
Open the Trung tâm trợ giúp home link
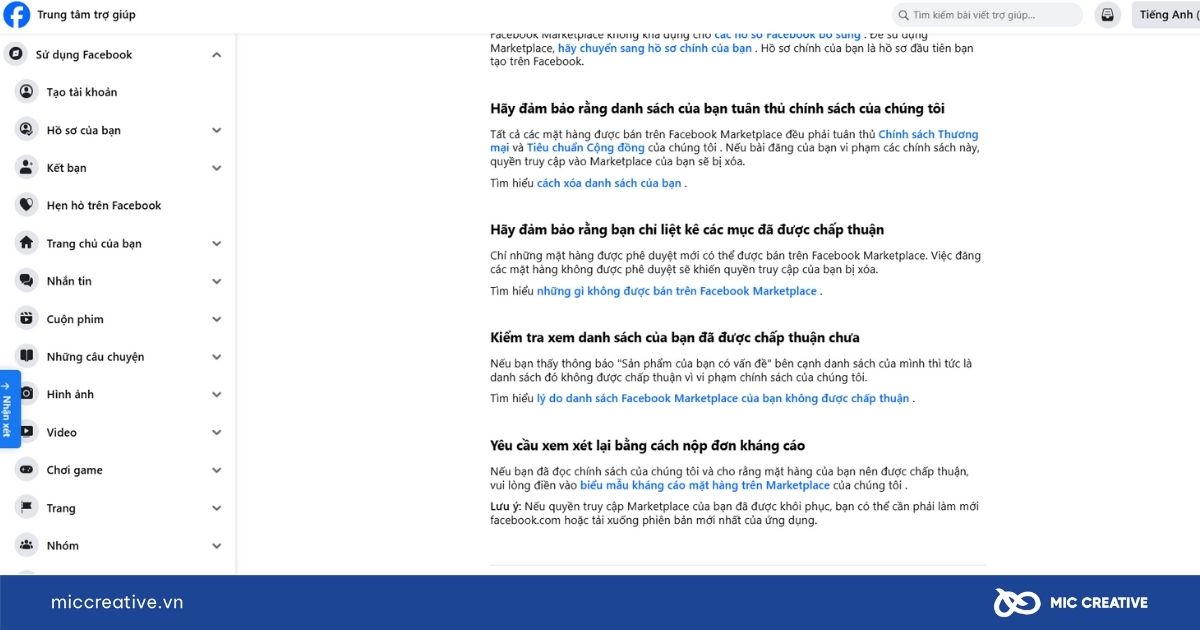(86, 15)
